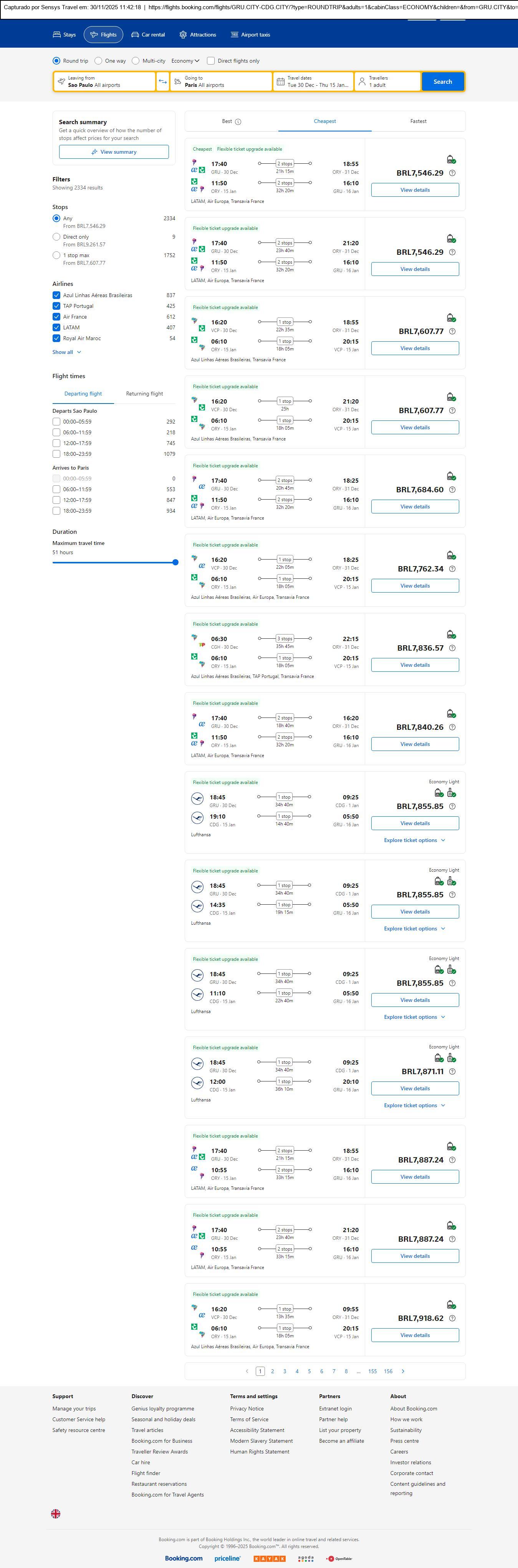The image size is (518, 1568).
Task: Click the info icon next to Best tab
Action: click(x=238, y=122)
